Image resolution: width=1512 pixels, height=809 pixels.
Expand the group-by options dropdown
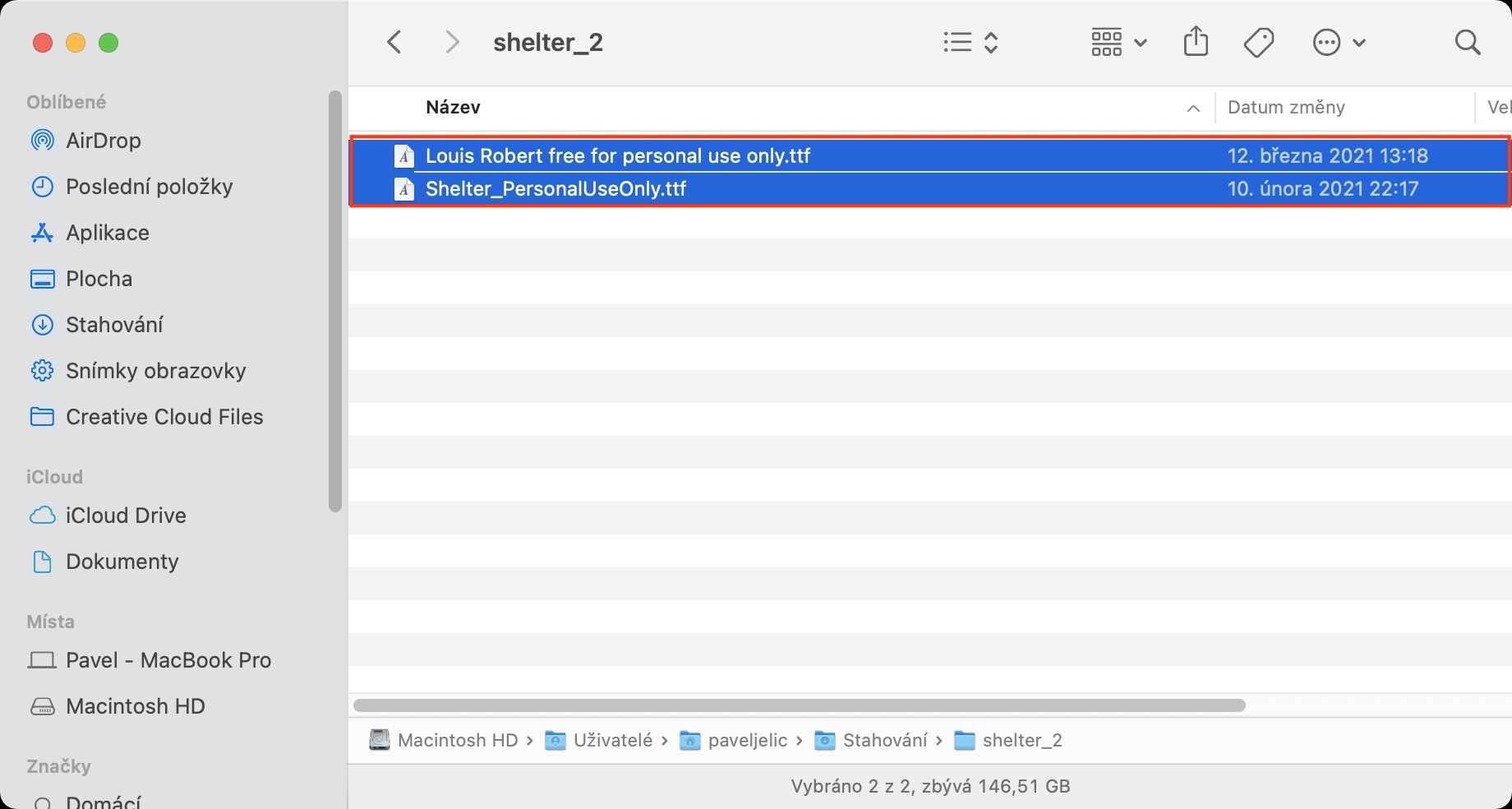[x=1118, y=42]
